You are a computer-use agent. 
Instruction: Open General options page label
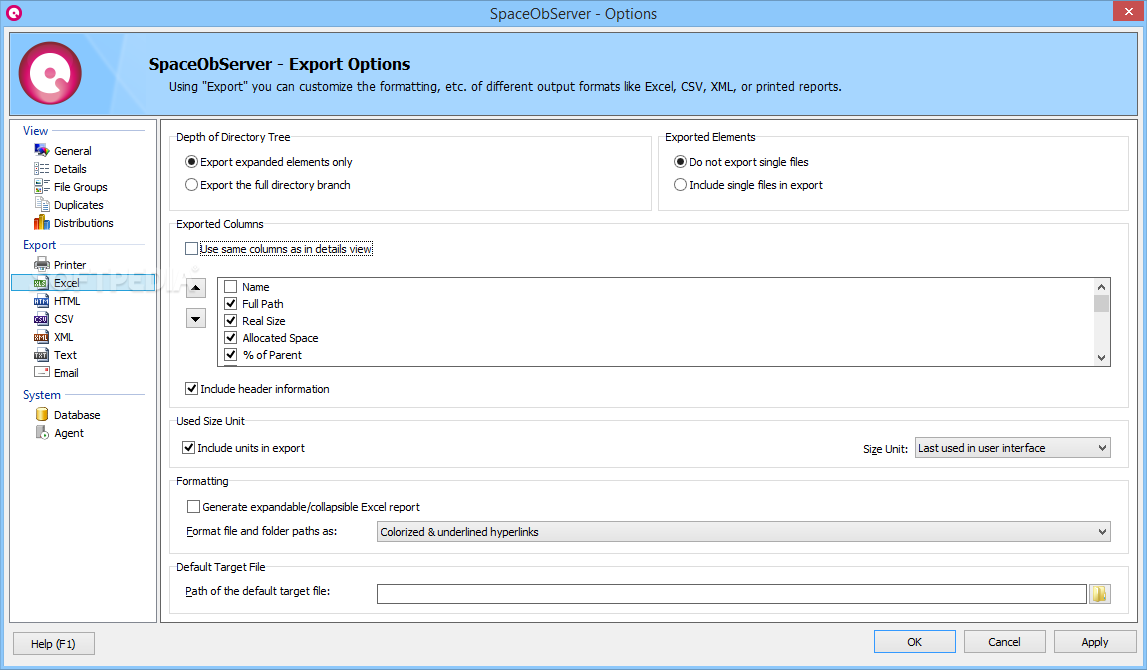[x=73, y=151]
